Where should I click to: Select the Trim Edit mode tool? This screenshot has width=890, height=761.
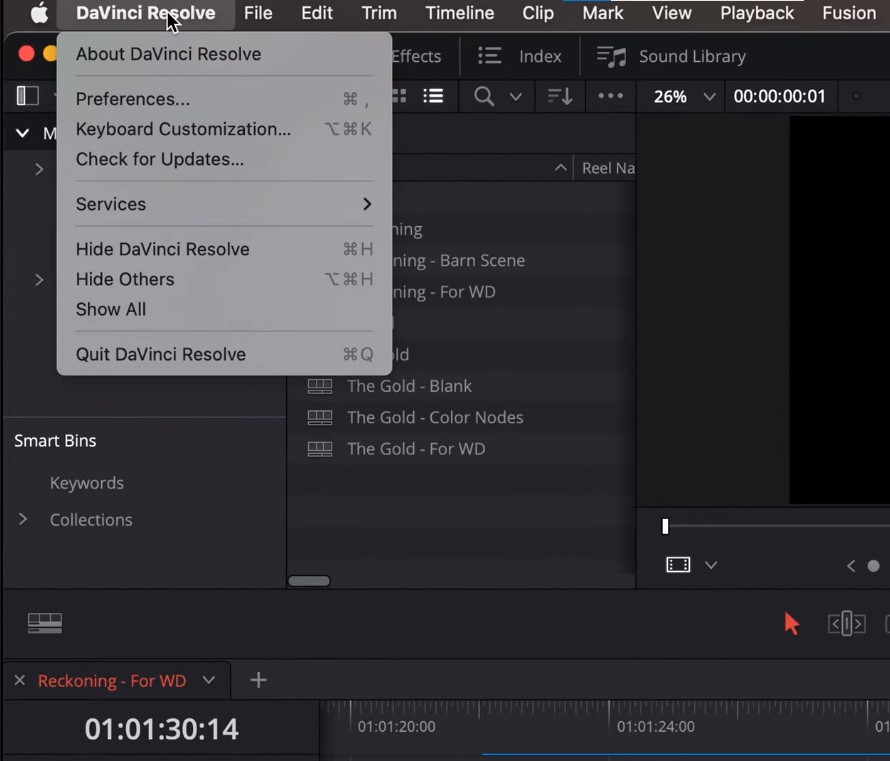coord(846,624)
